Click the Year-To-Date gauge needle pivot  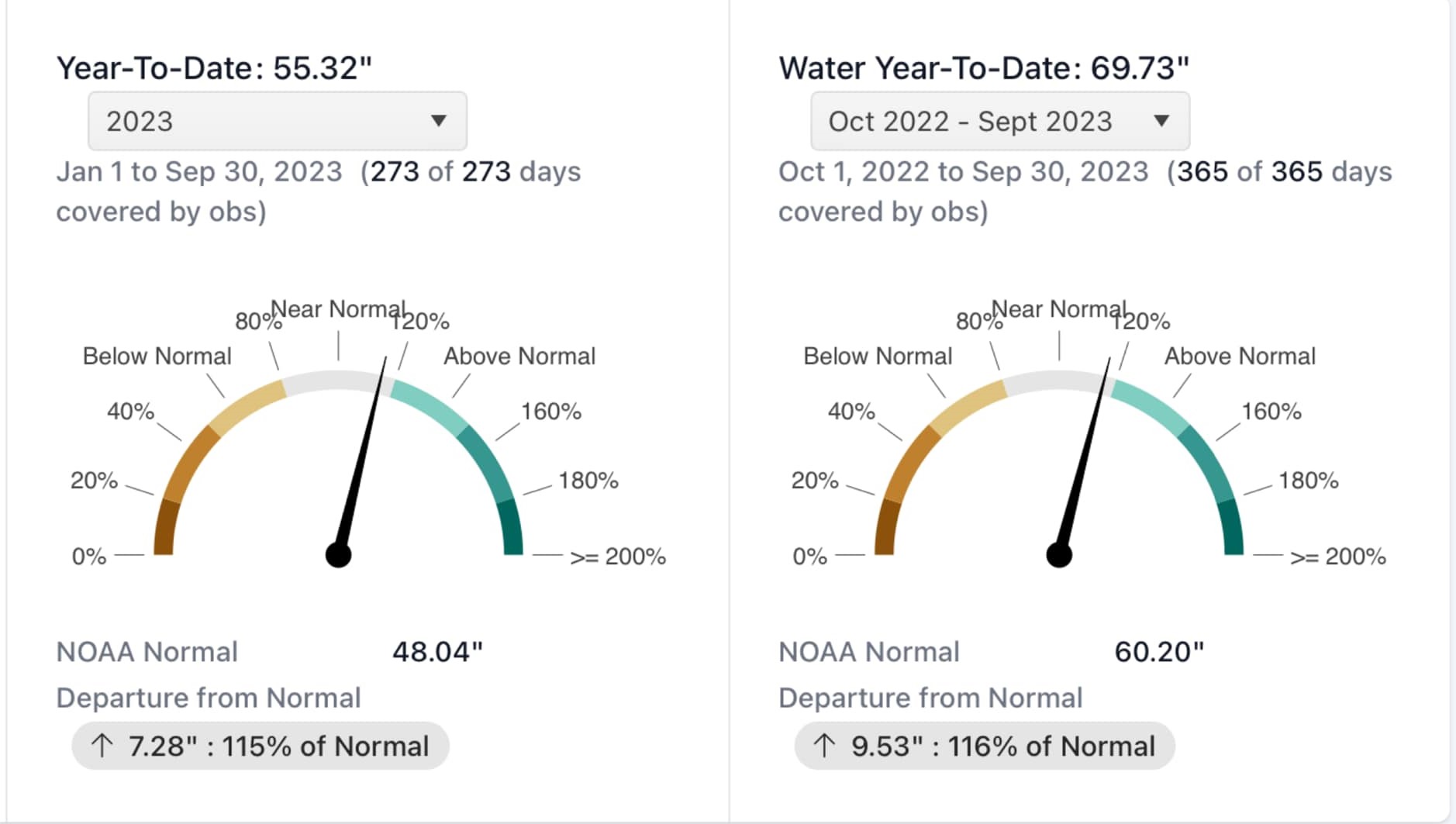click(338, 555)
